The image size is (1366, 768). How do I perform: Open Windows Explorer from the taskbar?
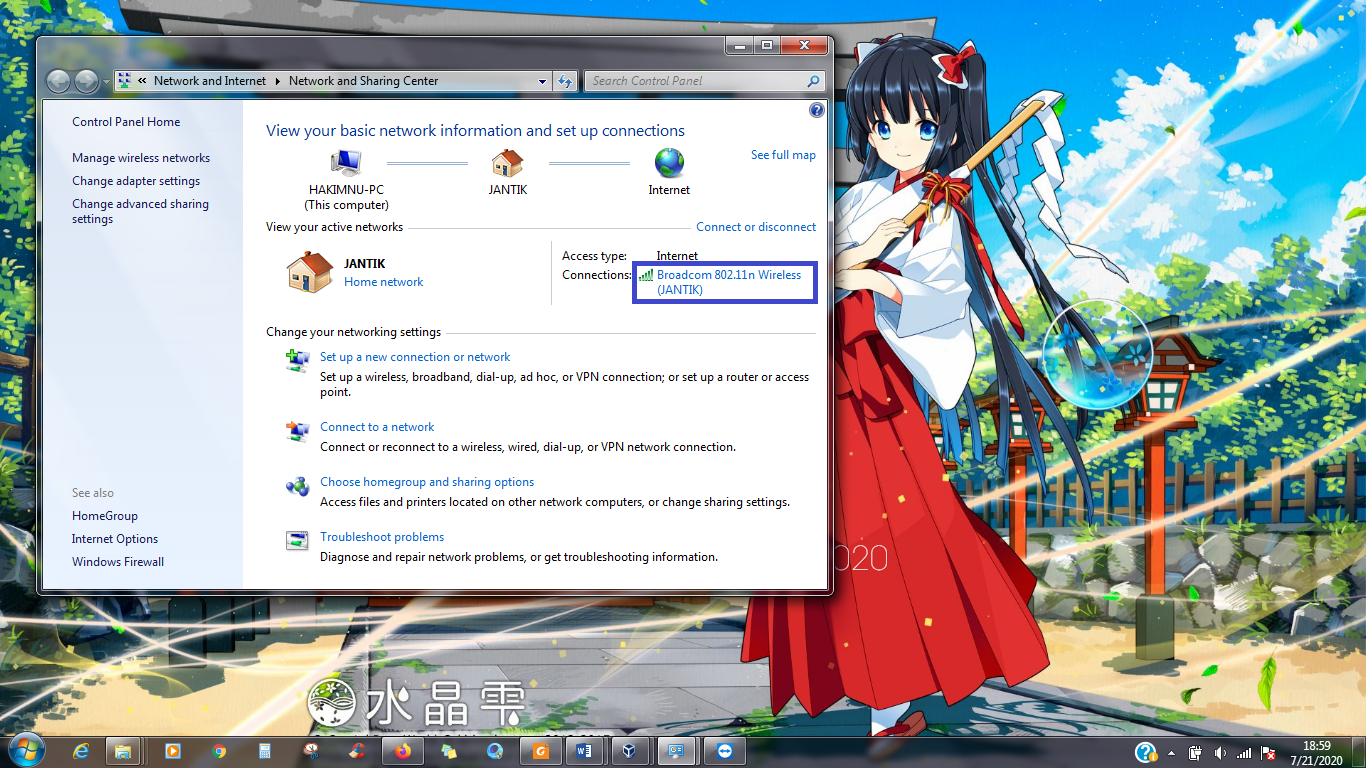tap(123, 752)
